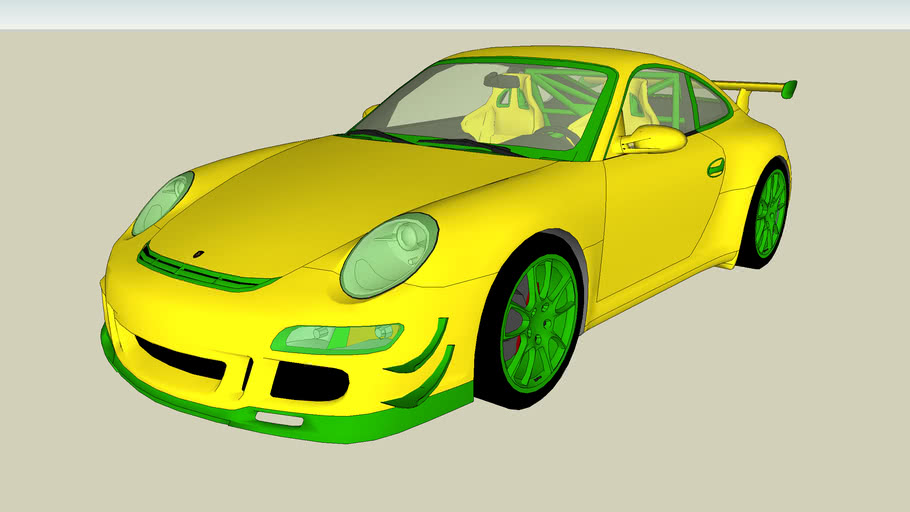910x512 pixels.
Task: Select the car's larger, nearer round headlight
Action: (388, 255)
